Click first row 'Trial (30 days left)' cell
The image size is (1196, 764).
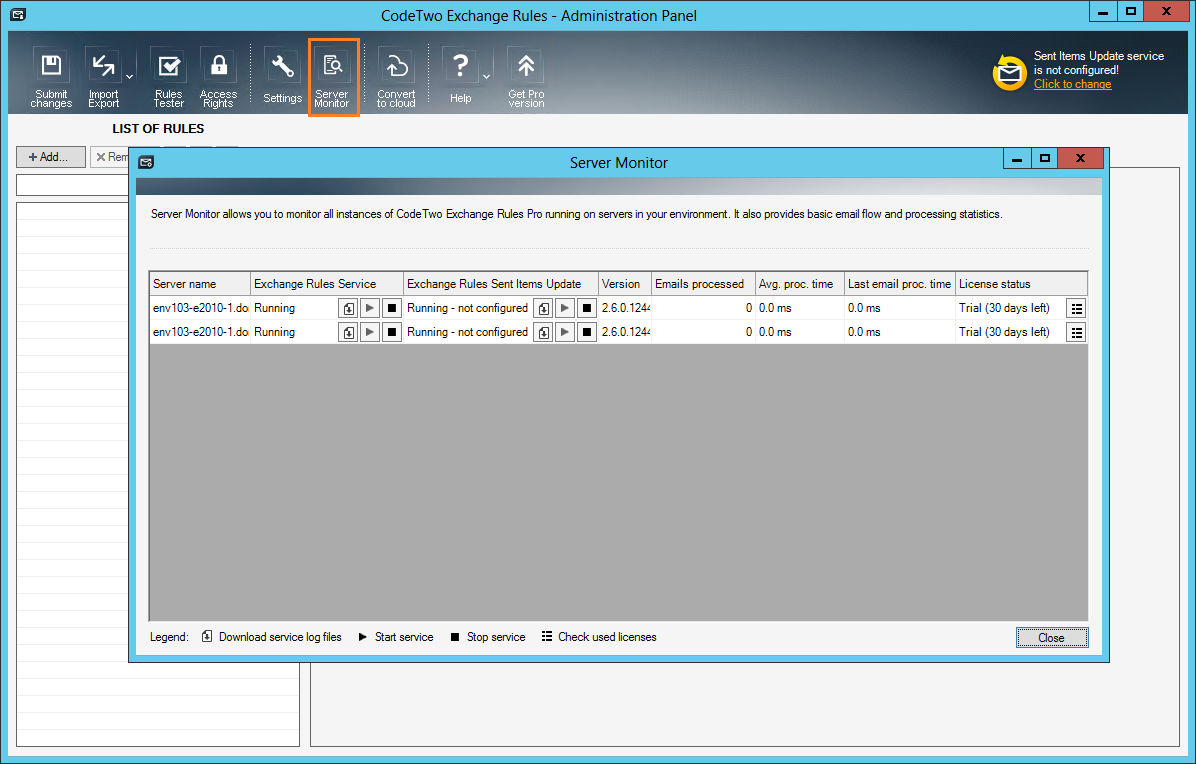tap(1004, 308)
